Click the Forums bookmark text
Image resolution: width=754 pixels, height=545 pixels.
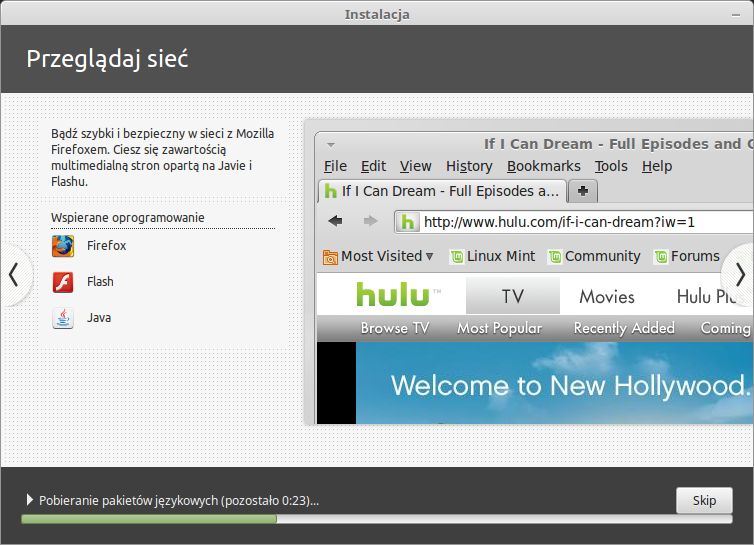tap(695, 256)
